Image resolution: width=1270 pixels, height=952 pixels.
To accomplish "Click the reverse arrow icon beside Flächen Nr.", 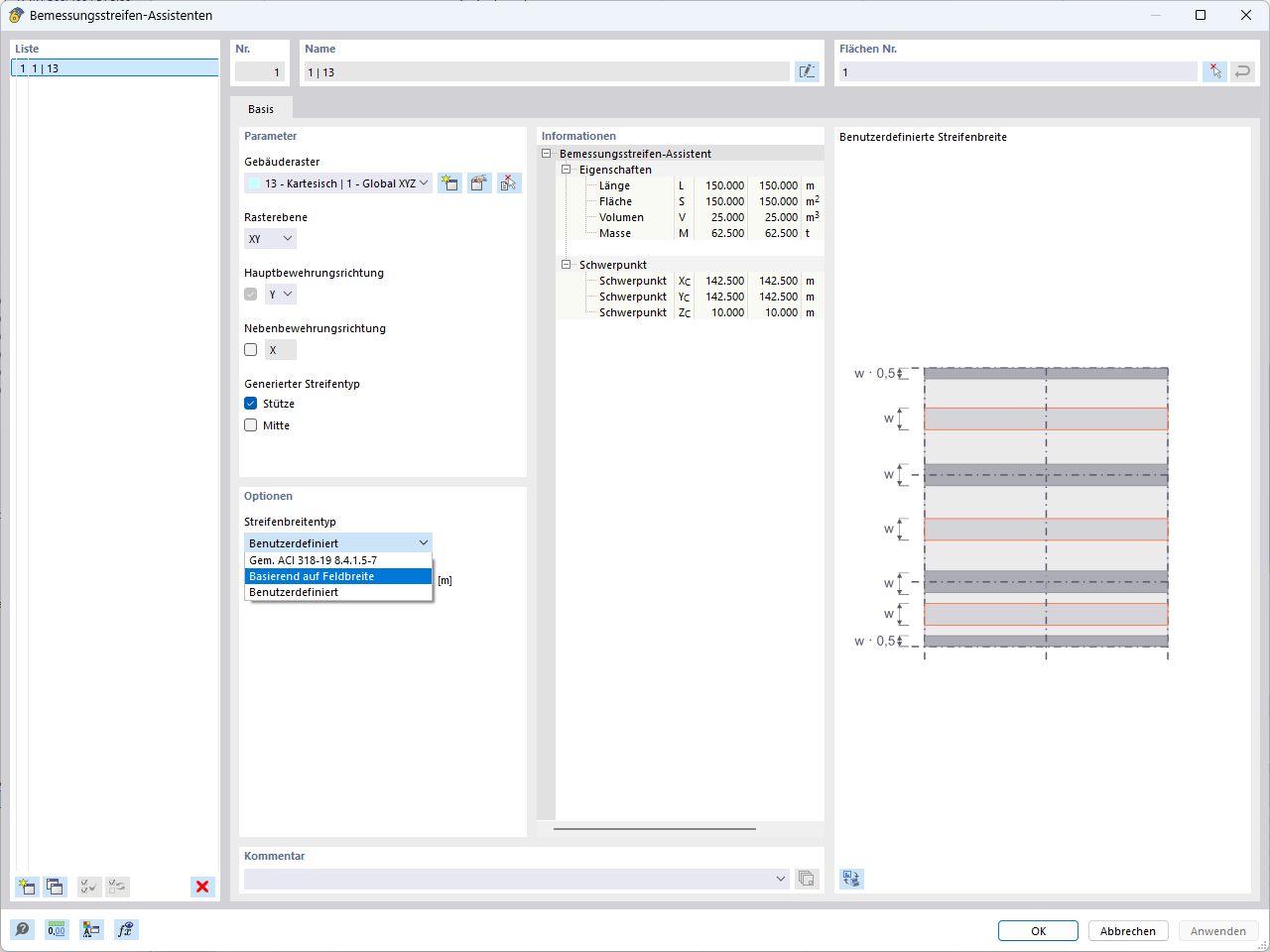I will coord(1242,71).
